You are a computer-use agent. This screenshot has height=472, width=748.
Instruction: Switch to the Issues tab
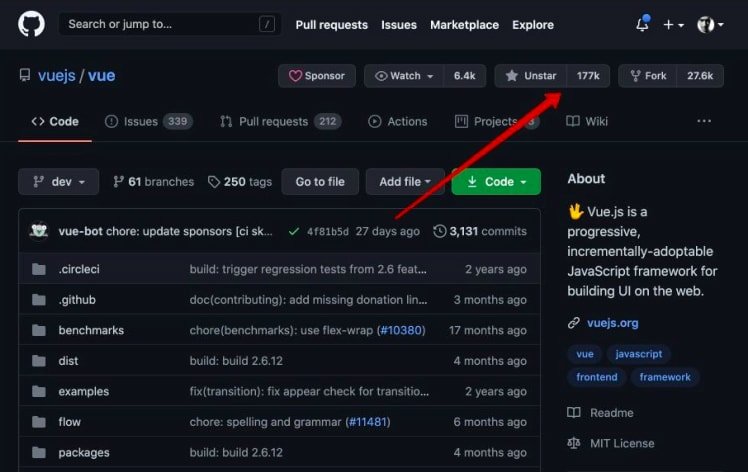pyautogui.click(x=140, y=121)
